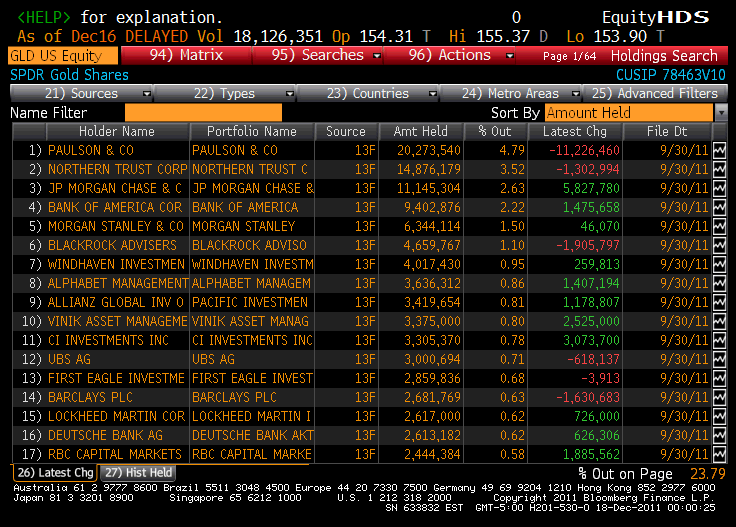The height and width of the screenshot is (527, 736).
Task: Click the CUSIP 78463V10 label
Action: tap(671, 75)
